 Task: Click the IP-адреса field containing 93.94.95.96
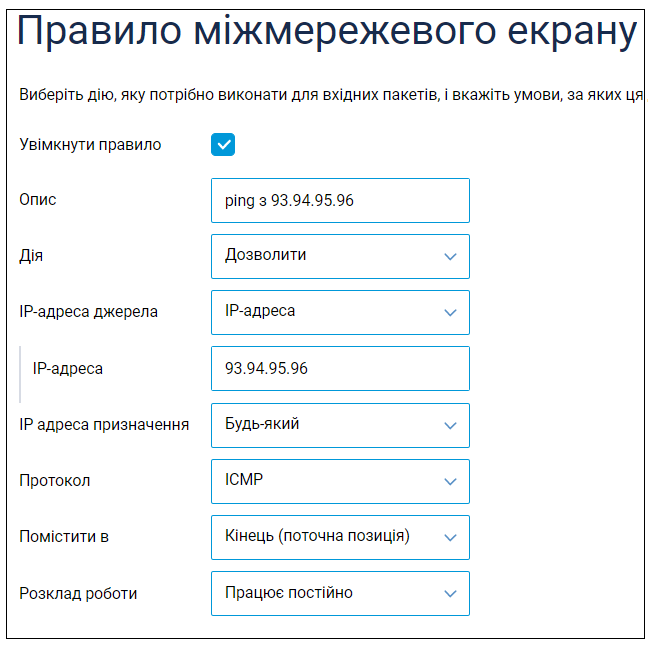pos(340,368)
